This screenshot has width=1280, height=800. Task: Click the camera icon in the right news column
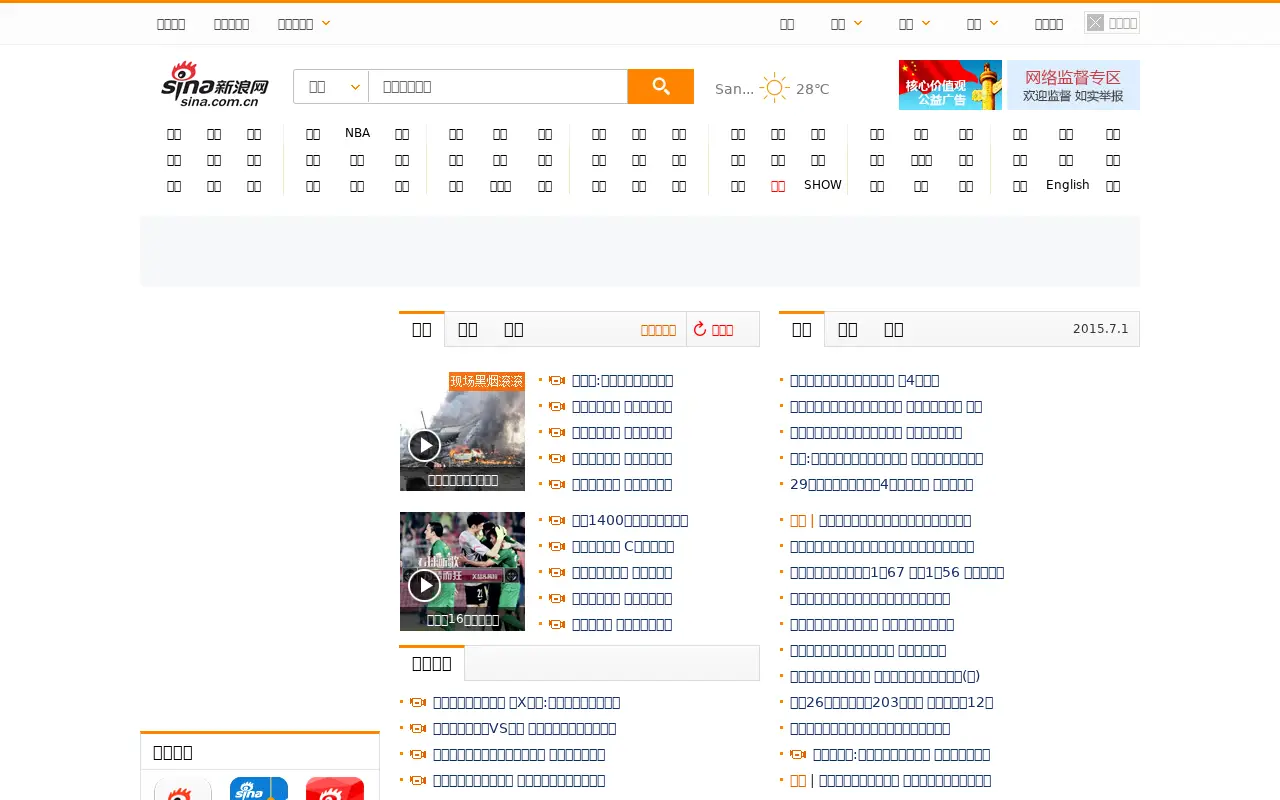pos(798,755)
